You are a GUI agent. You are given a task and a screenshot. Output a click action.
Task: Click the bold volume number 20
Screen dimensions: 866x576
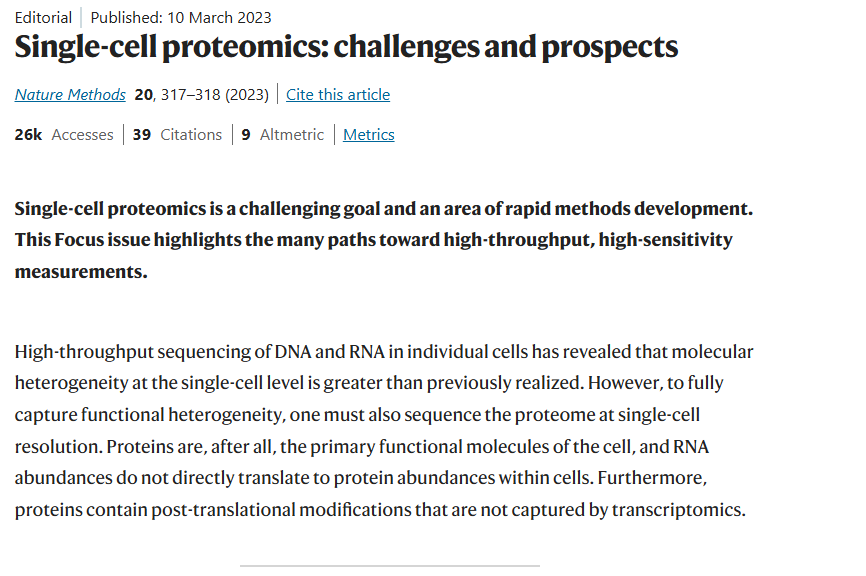point(143,95)
